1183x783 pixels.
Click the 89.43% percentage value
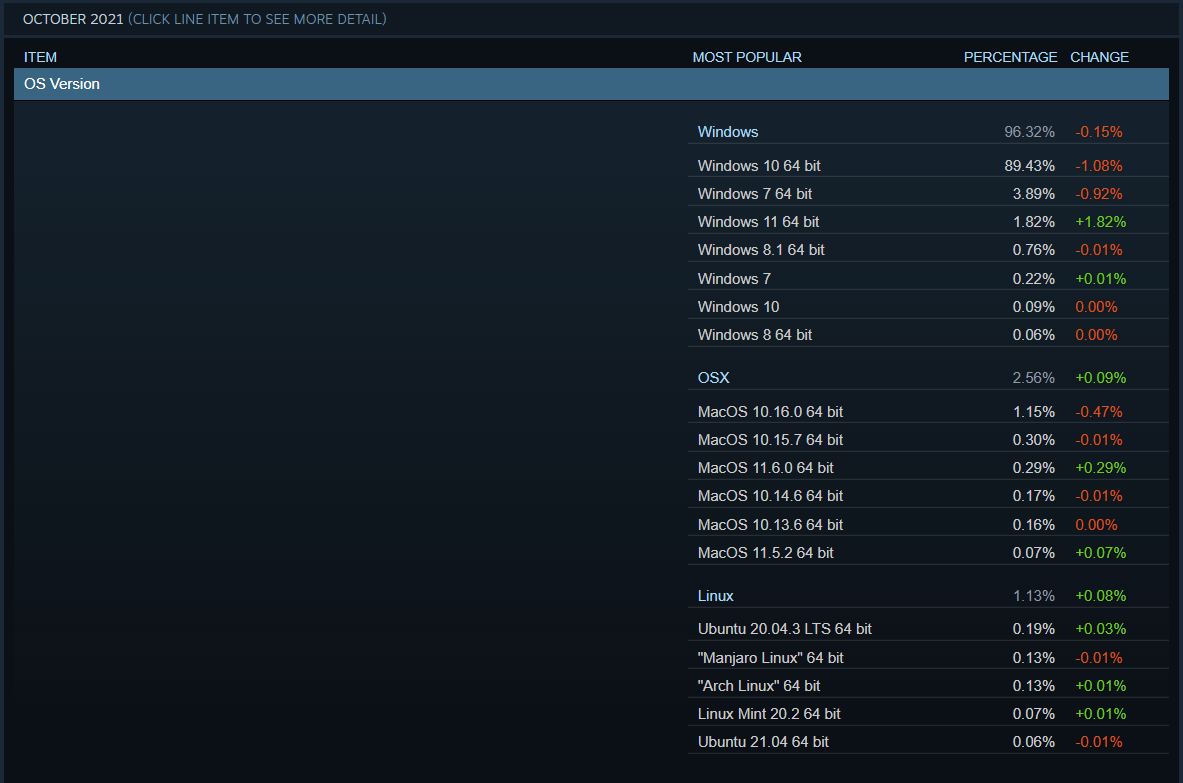click(x=1029, y=166)
